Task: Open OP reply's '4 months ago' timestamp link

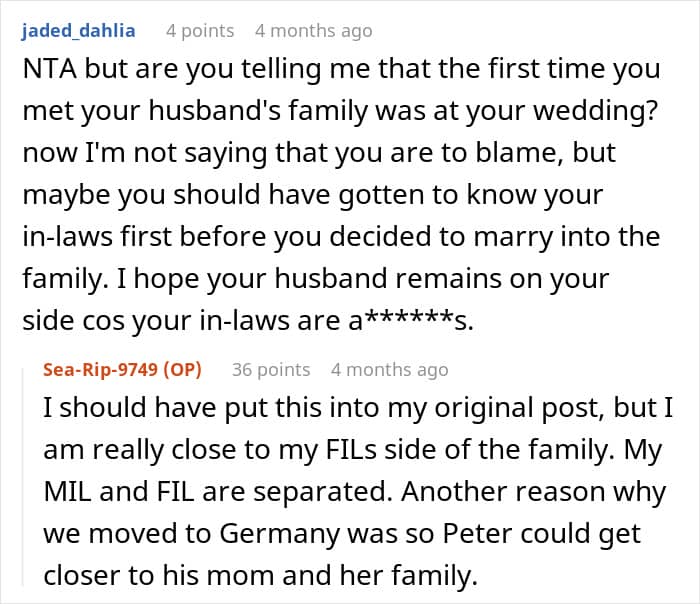Action: (x=390, y=370)
